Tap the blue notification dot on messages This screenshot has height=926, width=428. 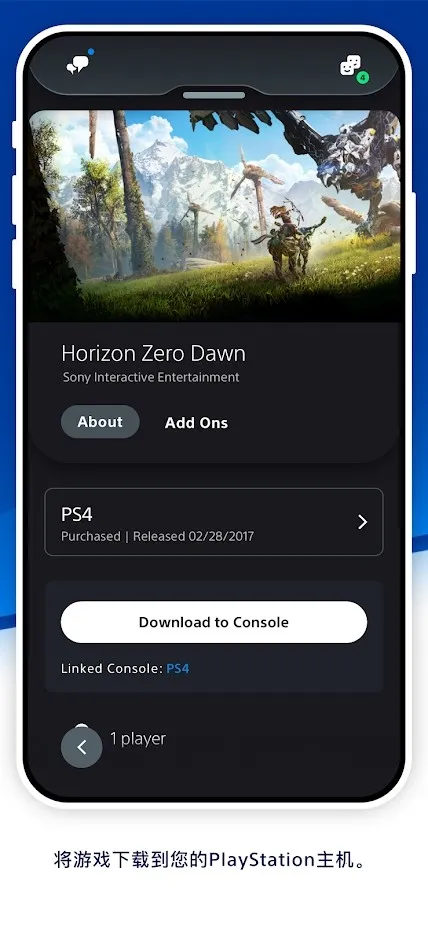90,52
